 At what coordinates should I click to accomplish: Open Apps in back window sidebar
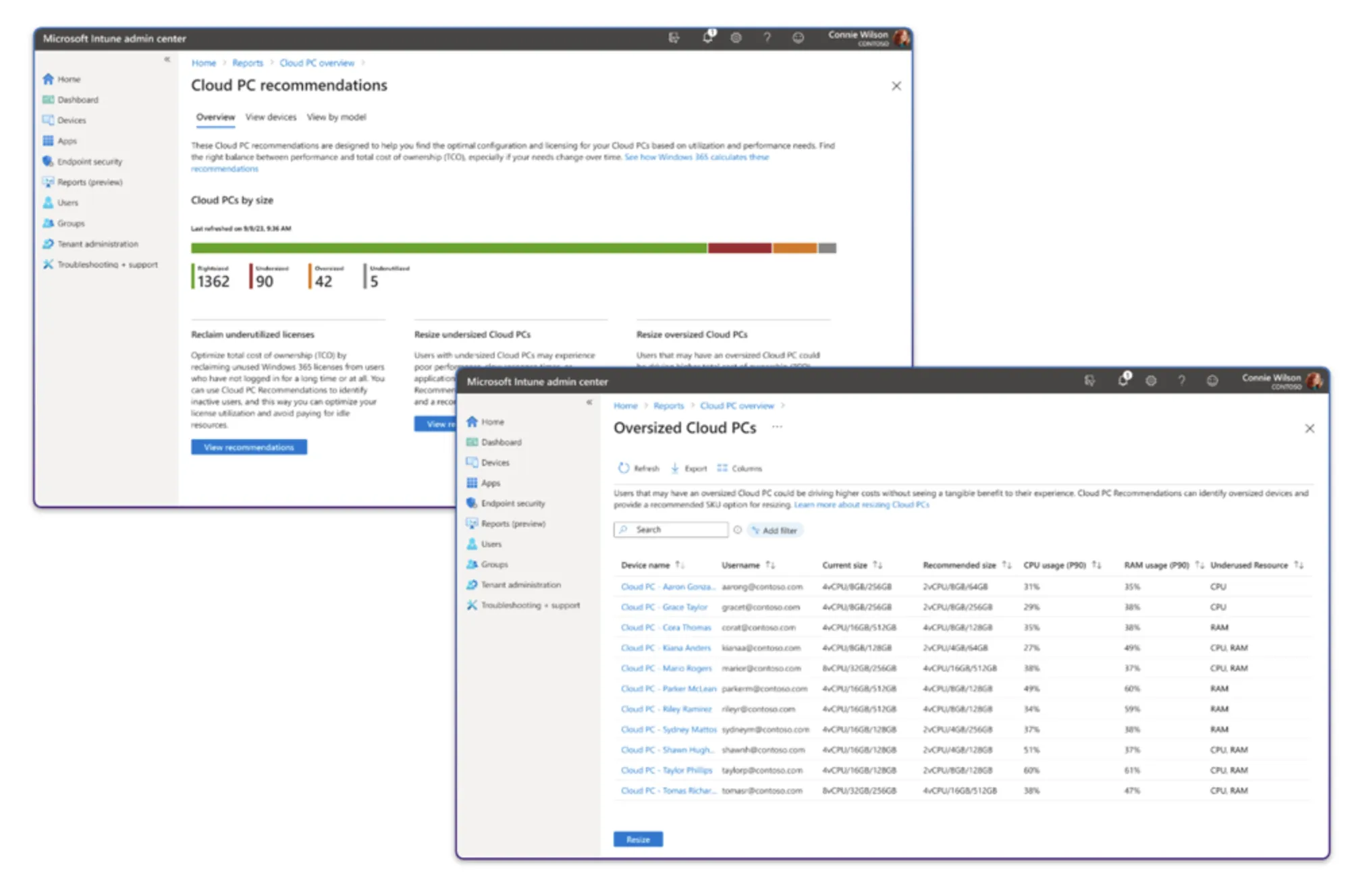59,141
